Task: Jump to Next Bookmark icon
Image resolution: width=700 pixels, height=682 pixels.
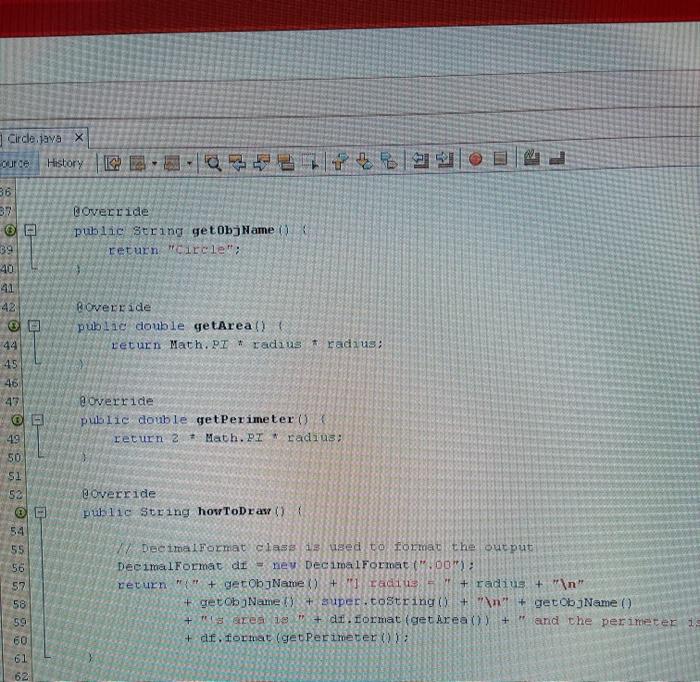Action: (x=364, y=161)
